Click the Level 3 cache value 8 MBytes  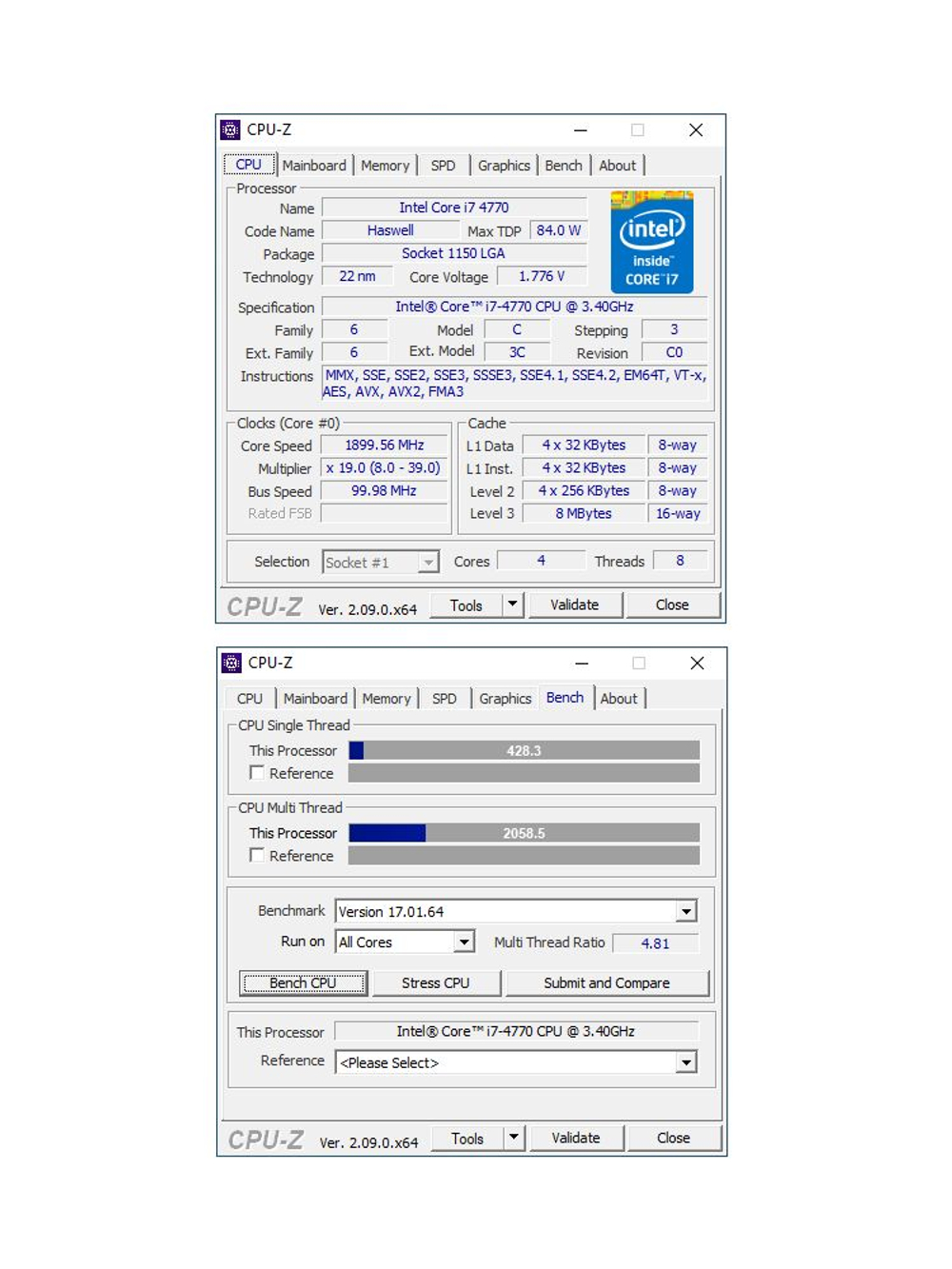click(584, 514)
